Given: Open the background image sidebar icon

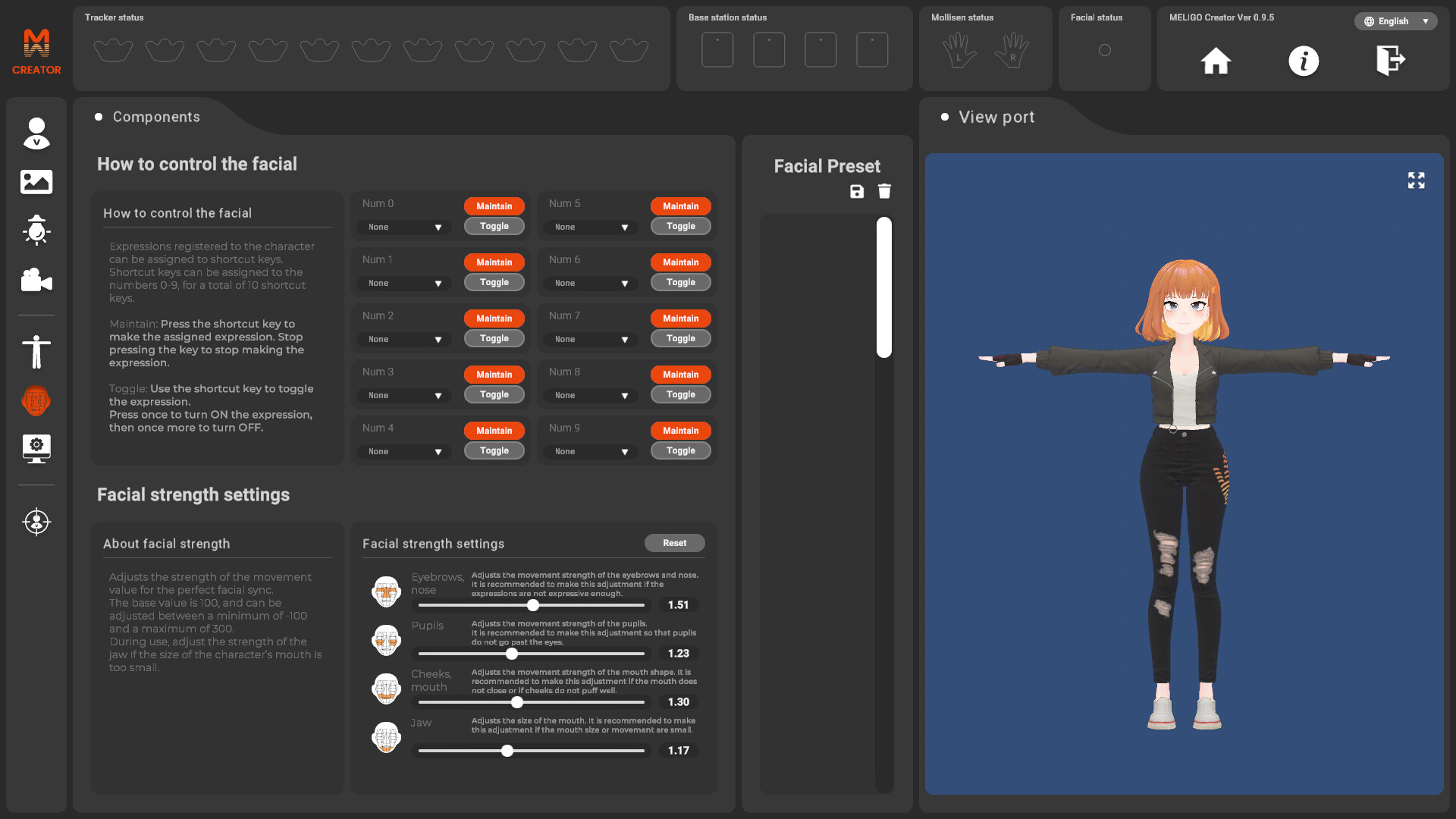Looking at the screenshot, I should [x=36, y=182].
